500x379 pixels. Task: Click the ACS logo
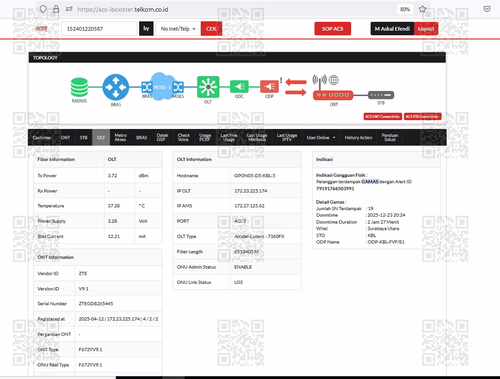coord(41,28)
